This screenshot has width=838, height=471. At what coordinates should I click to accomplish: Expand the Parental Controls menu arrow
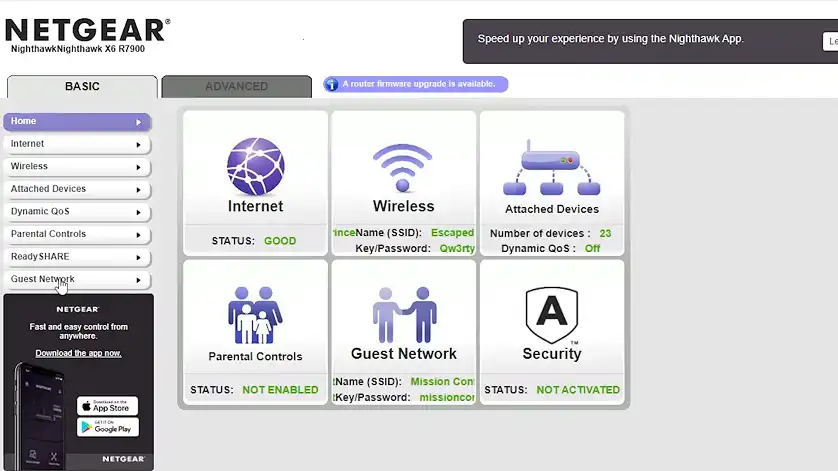pyautogui.click(x=138, y=235)
